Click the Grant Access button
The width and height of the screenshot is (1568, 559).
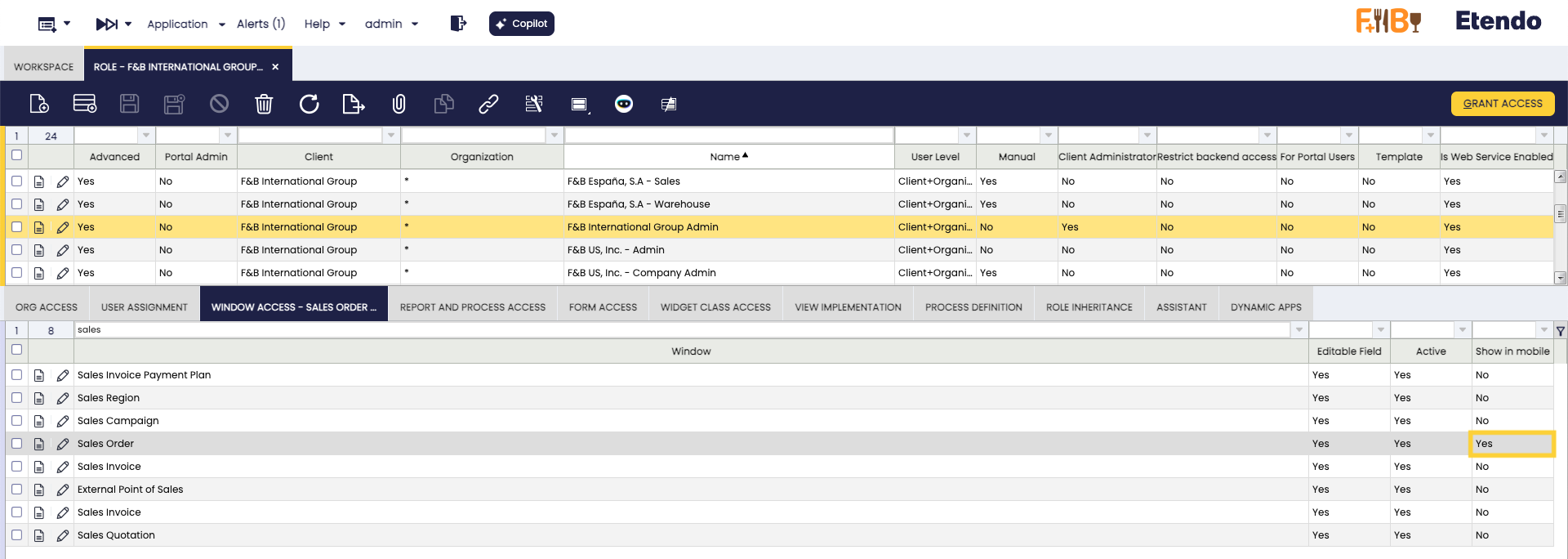pos(1503,104)
